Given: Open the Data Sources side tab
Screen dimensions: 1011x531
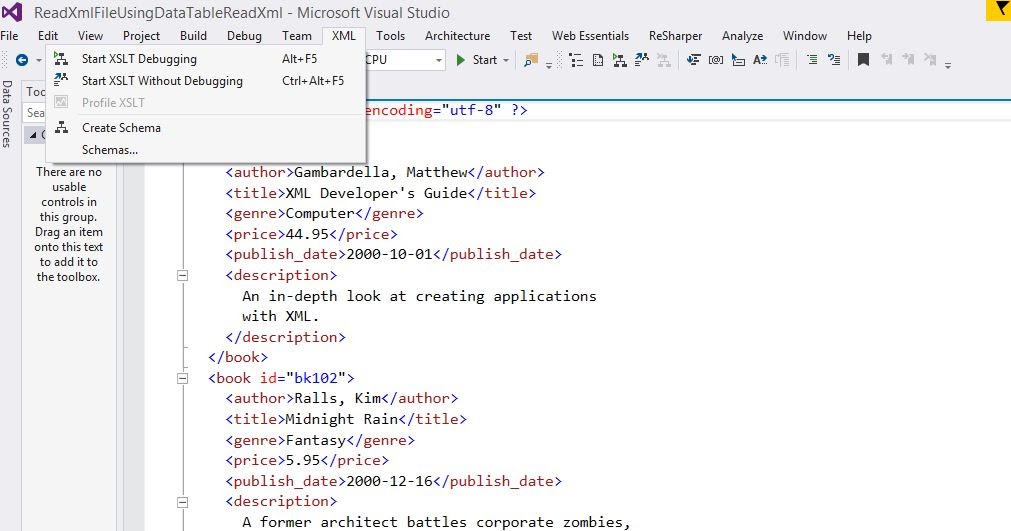Looking at the screenshot, I should coord(7,113).
